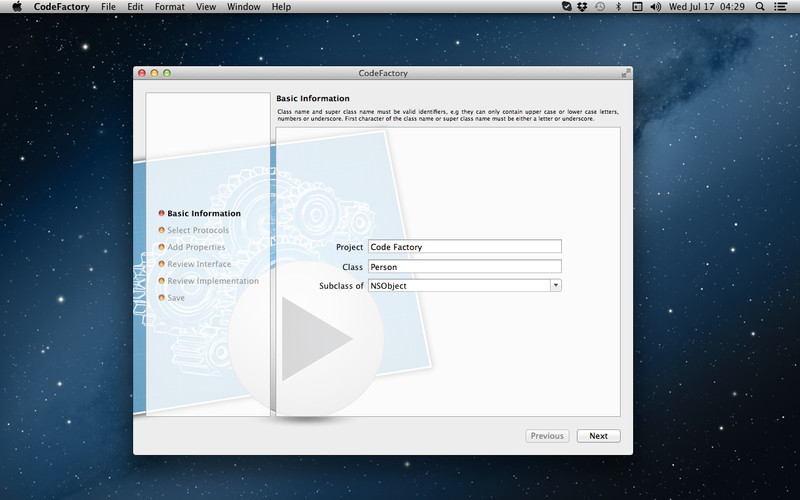Click the volume speaker icon
The image size is (800, 500).
click(x=656, y=7)
